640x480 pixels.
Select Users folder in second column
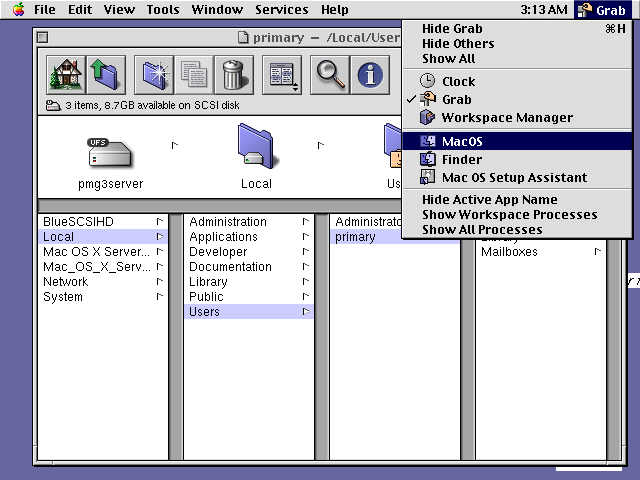[x=249, y=312]
